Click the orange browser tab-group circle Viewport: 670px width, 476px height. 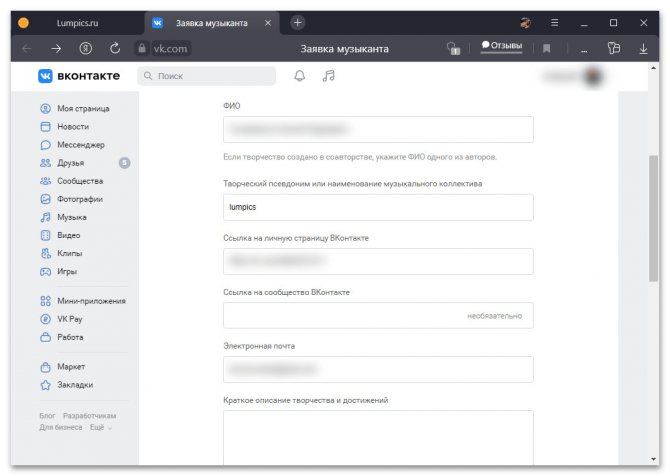click(x=24, y=23)
